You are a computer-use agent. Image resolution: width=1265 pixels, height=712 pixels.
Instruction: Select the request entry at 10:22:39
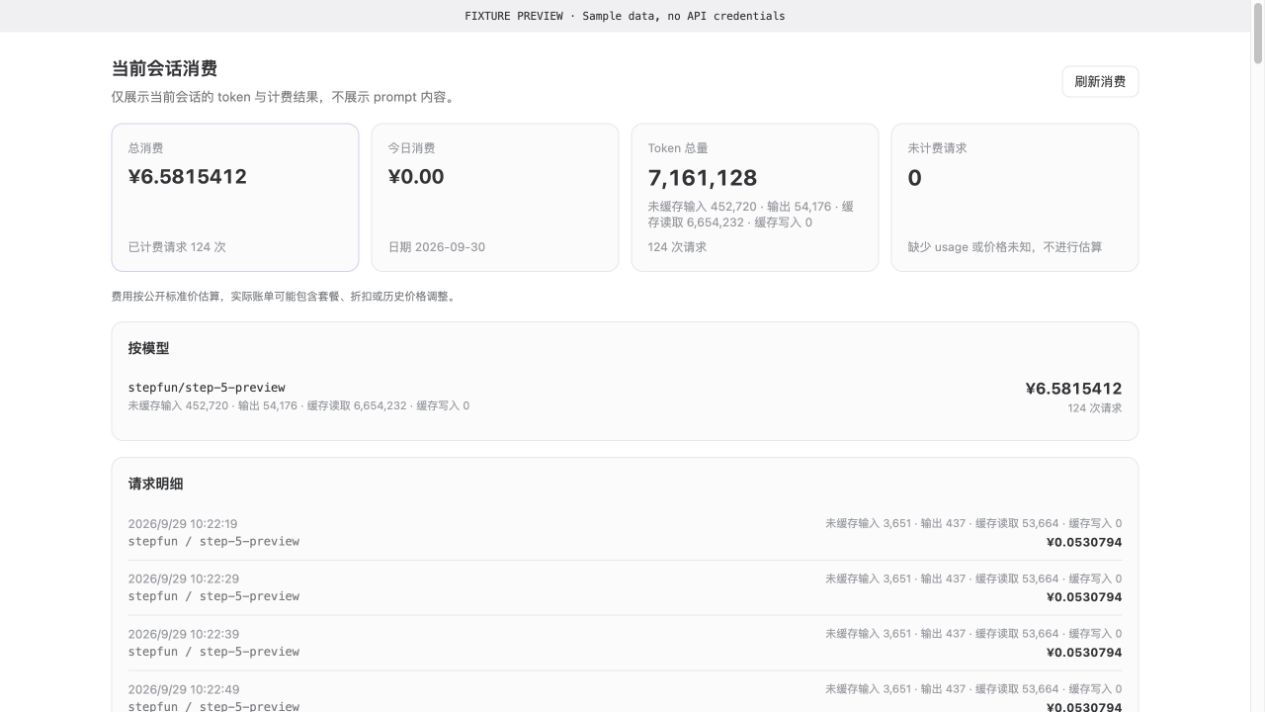(x=625, y=643)
